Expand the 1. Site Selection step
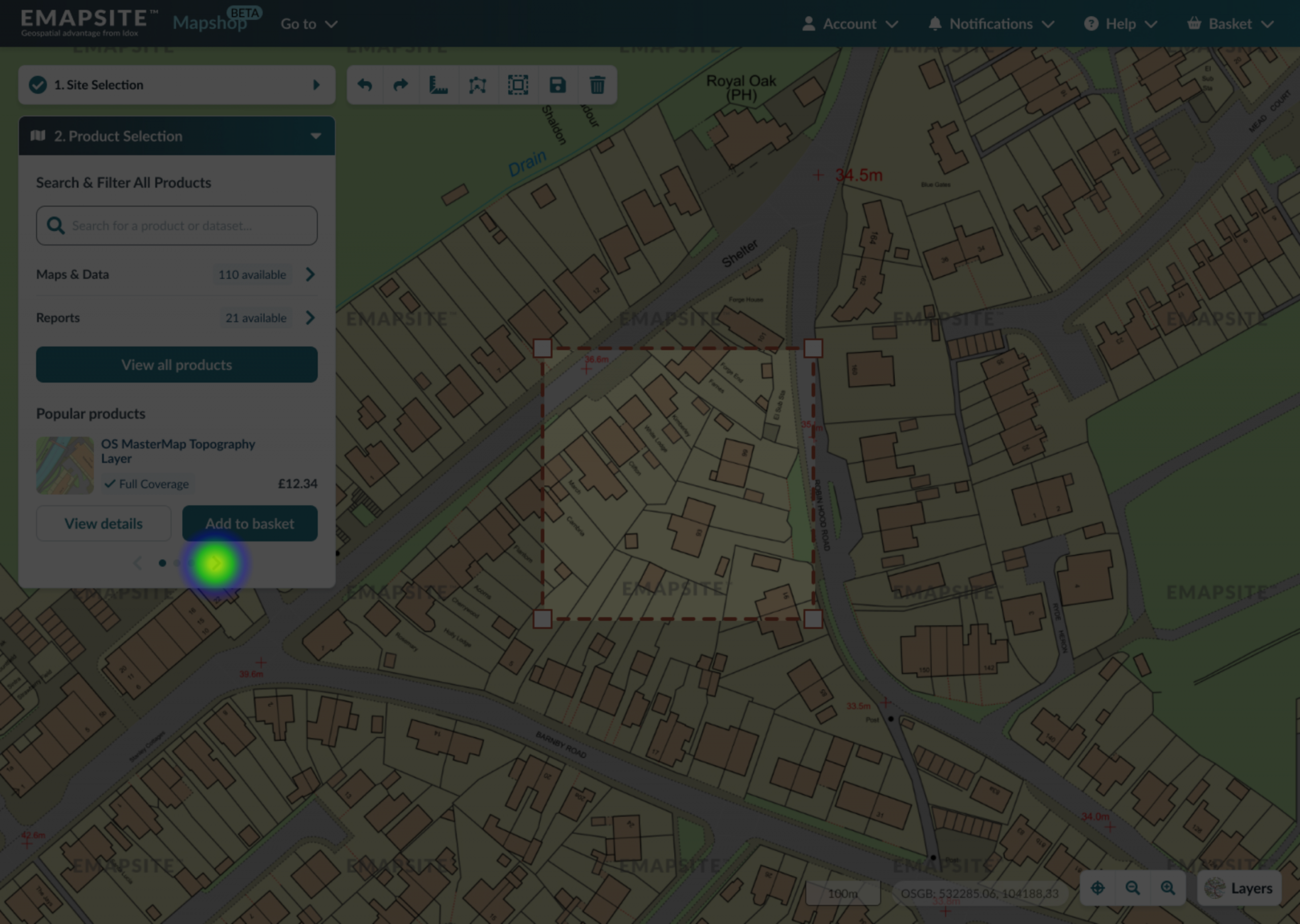 pyautogui.click(x=176, y=85)
